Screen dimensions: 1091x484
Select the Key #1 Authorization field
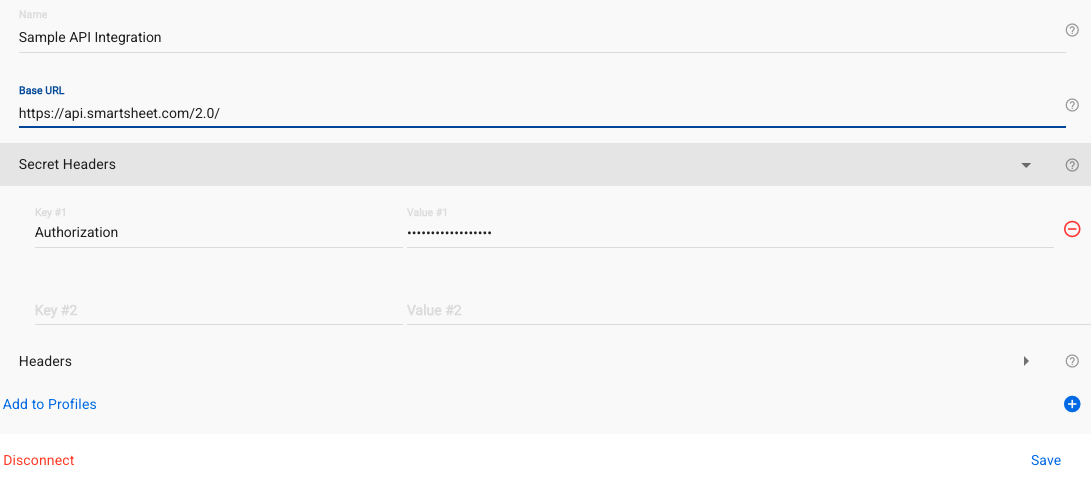tap(217, 232)
